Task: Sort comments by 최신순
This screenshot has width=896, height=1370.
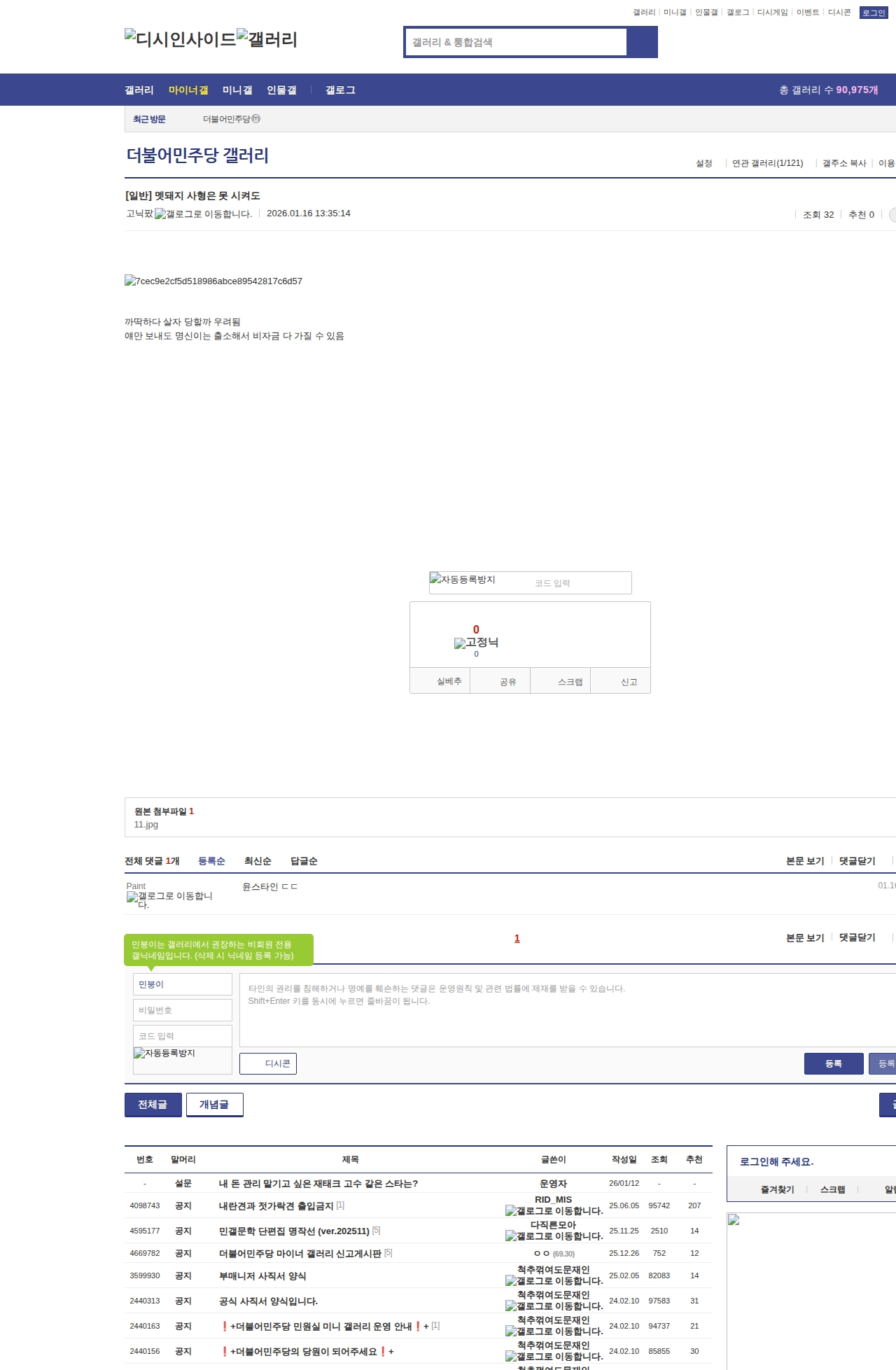Action: [258, 861]
